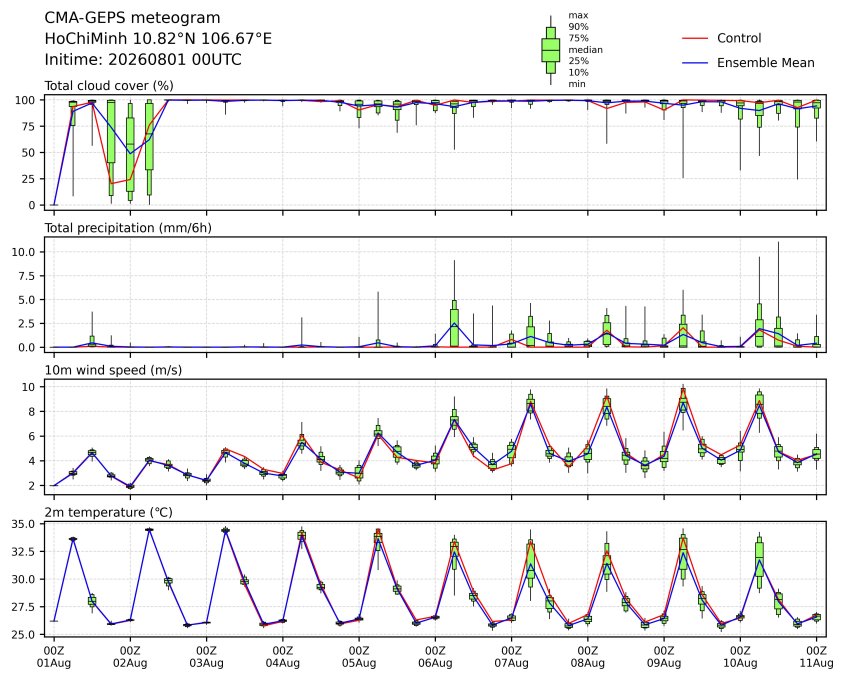The image size is (845, 680).
Task: Click the red Control legend line
Action: 695,38
